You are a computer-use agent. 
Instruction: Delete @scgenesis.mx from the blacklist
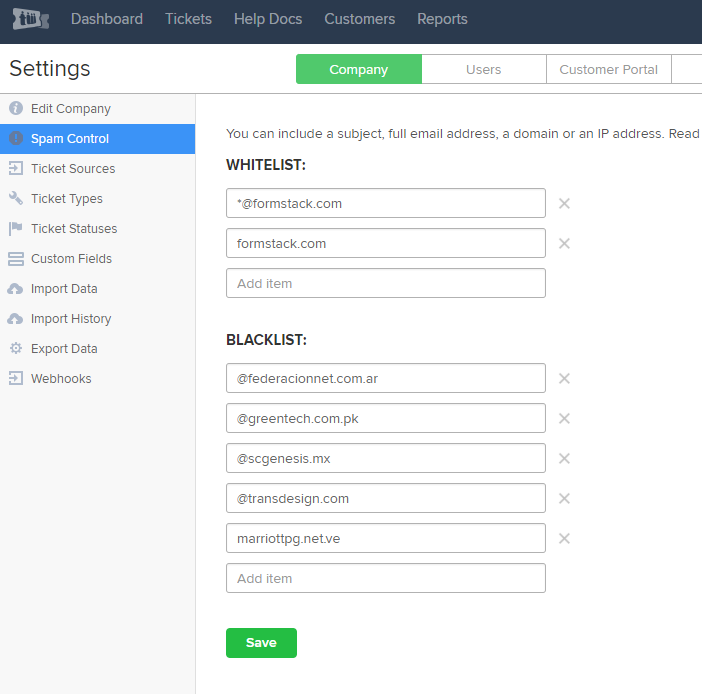click(564, 458)
